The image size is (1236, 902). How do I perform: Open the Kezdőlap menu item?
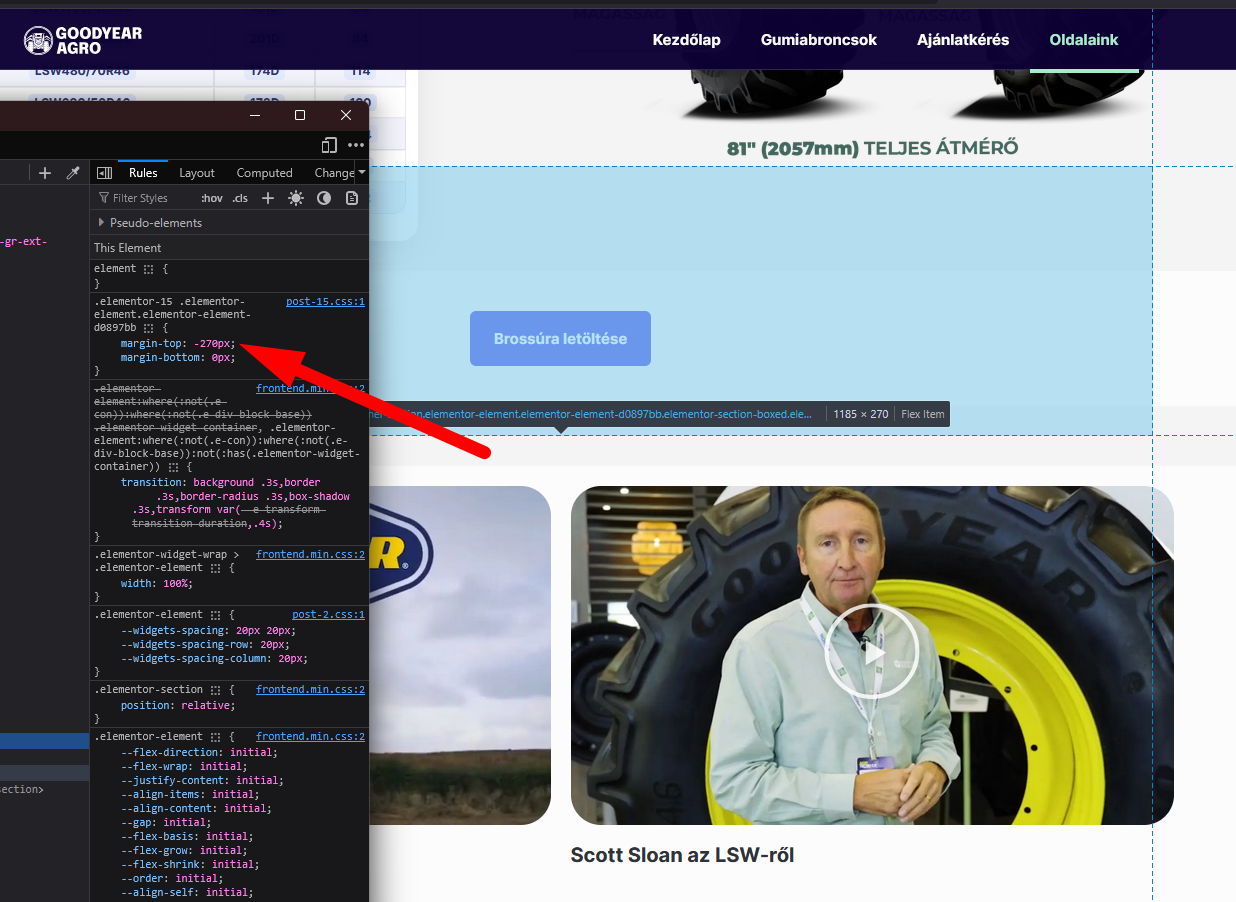pyautogui.click(x=686, y=40)
